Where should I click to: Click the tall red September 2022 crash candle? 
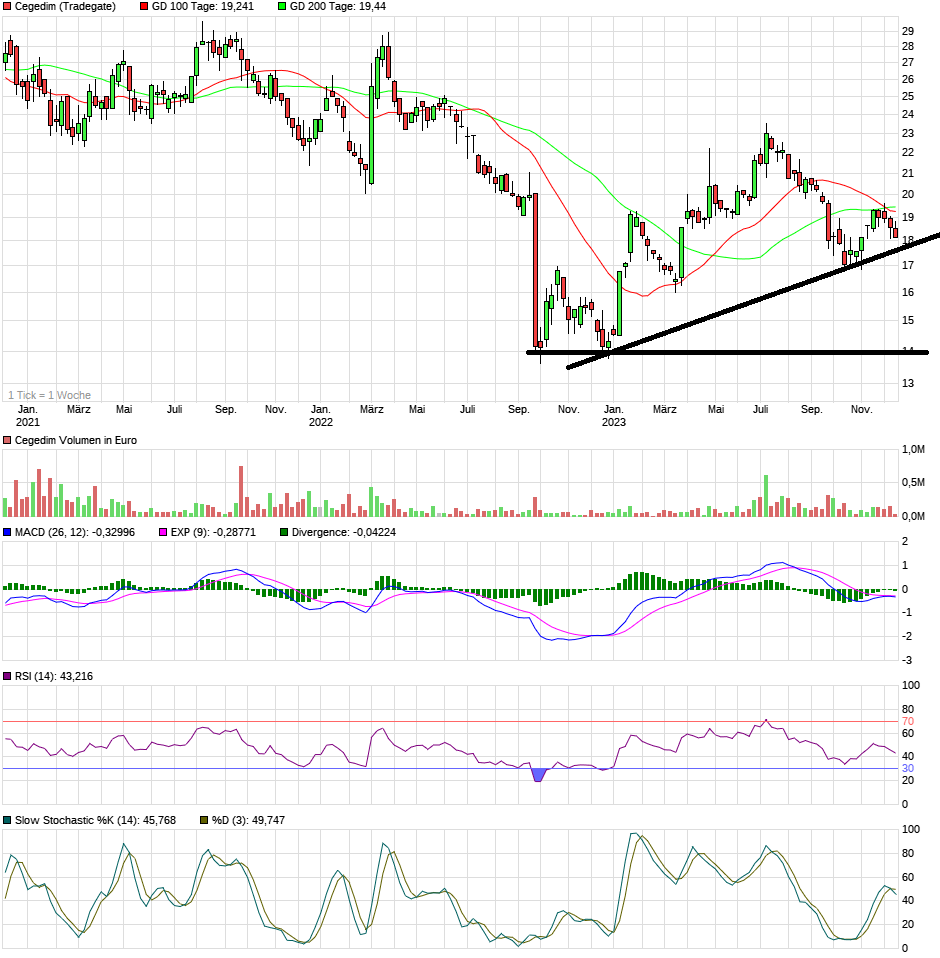(x=536, y=271)
